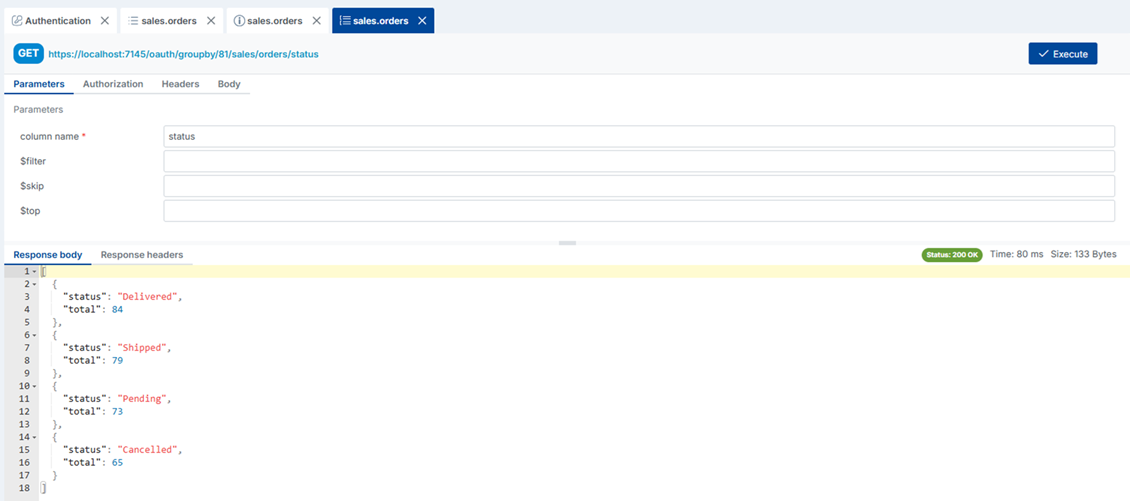Click the request URL link
This screenshot has height=501, width=1130.
[183, 54]
